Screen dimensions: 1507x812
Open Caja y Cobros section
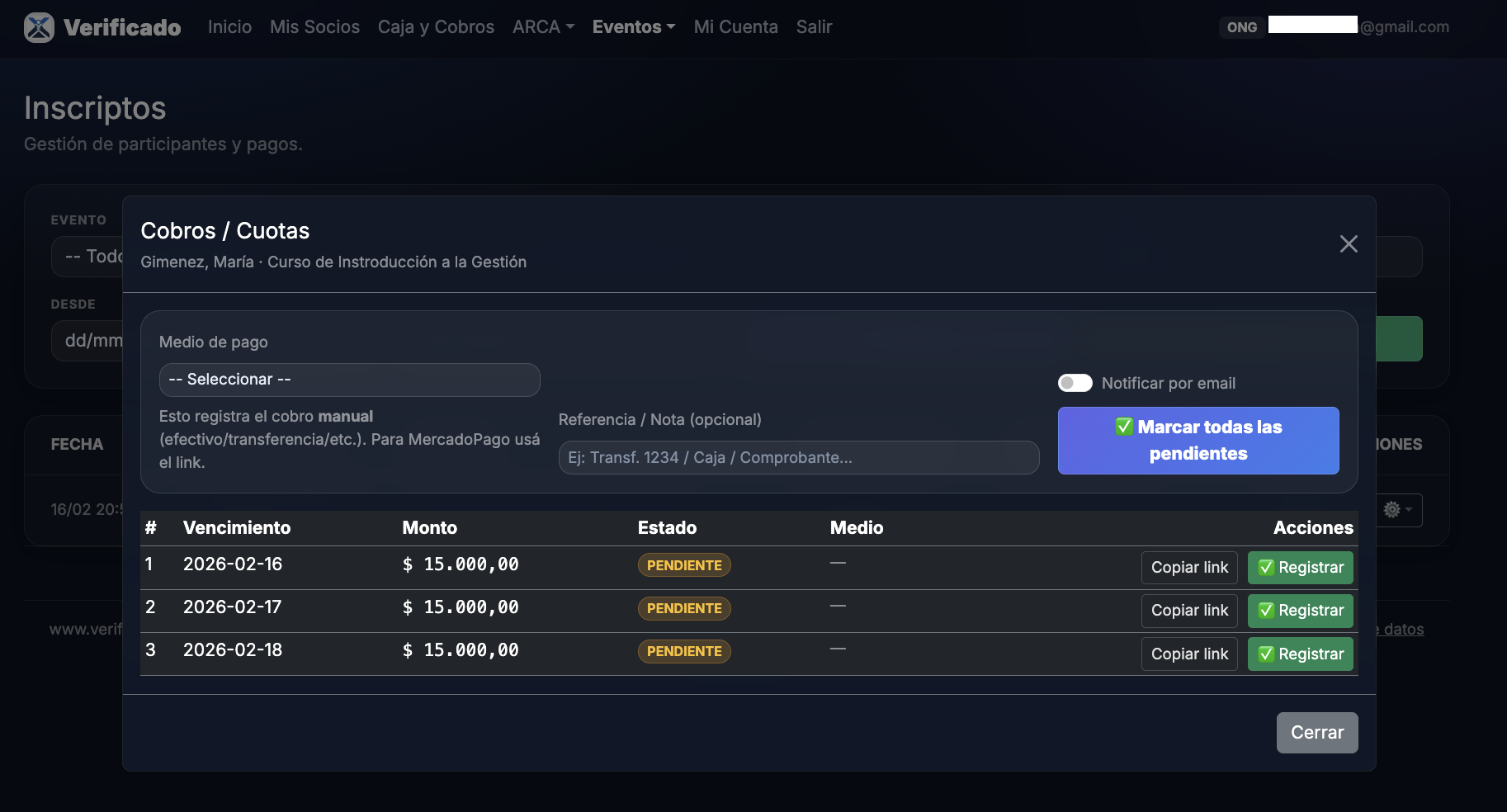(436, 27)
